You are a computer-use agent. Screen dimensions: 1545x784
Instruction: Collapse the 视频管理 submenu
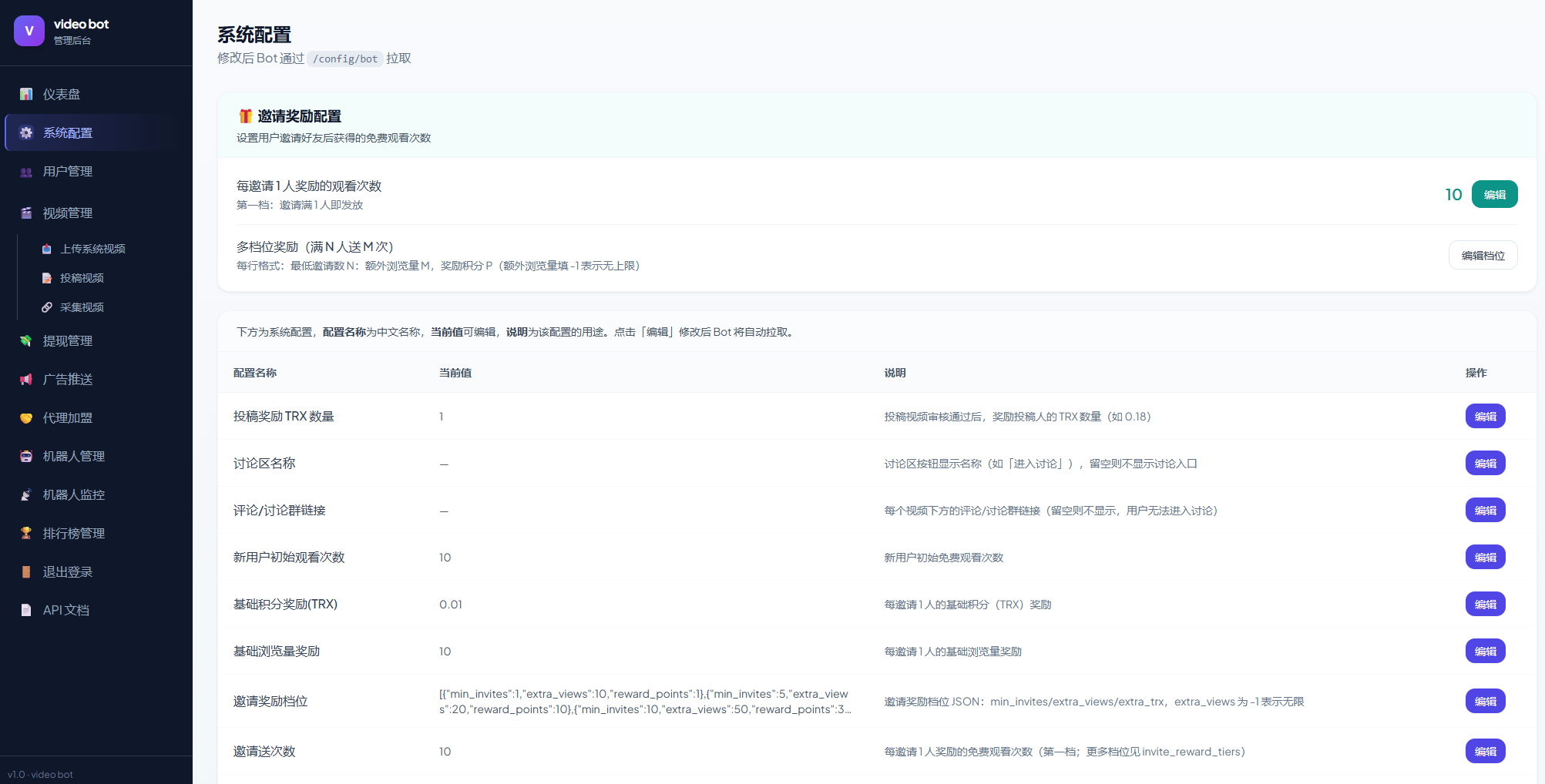point(68,213)
